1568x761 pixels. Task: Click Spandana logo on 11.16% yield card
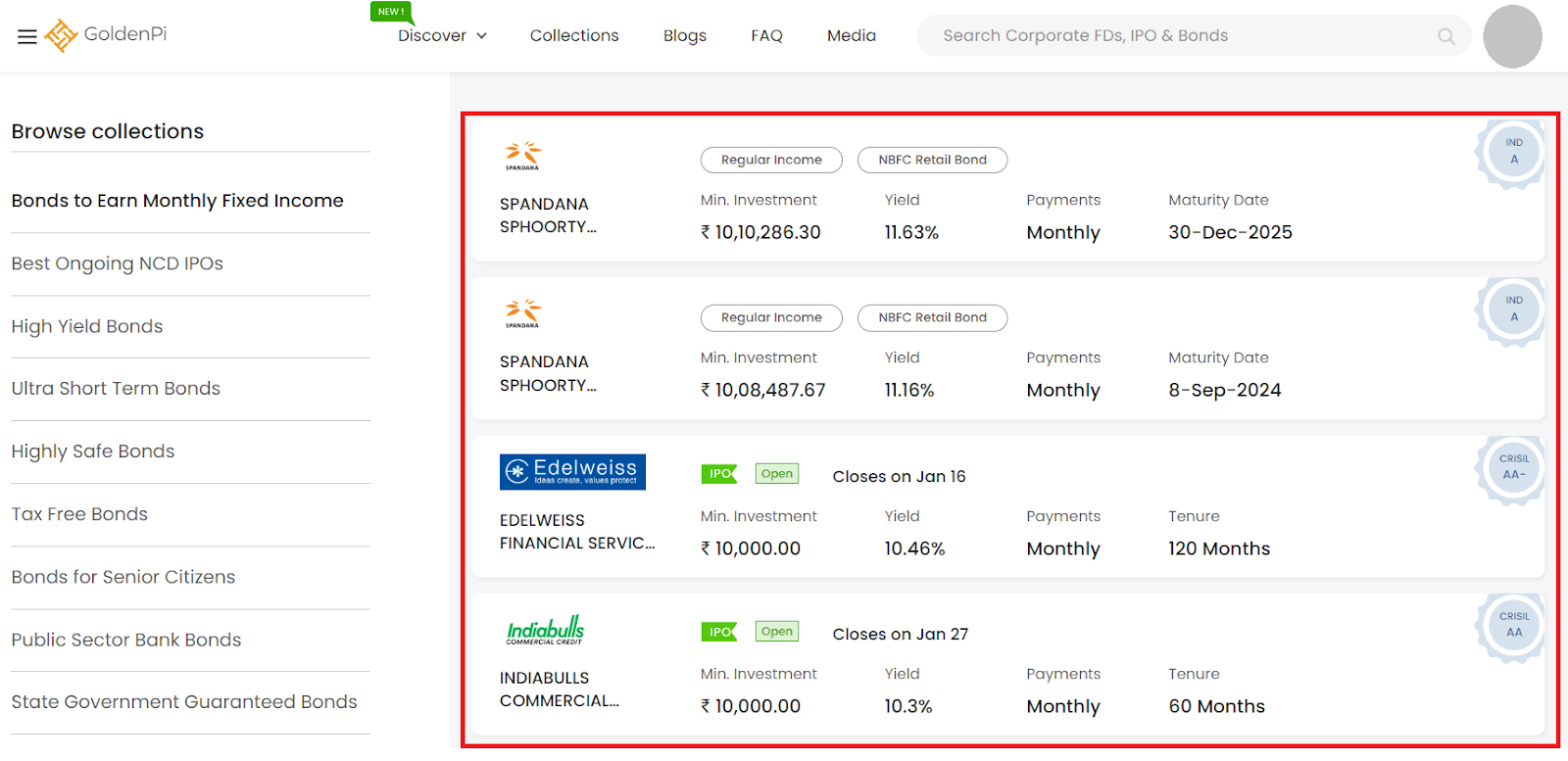click(x=523, y=313)
